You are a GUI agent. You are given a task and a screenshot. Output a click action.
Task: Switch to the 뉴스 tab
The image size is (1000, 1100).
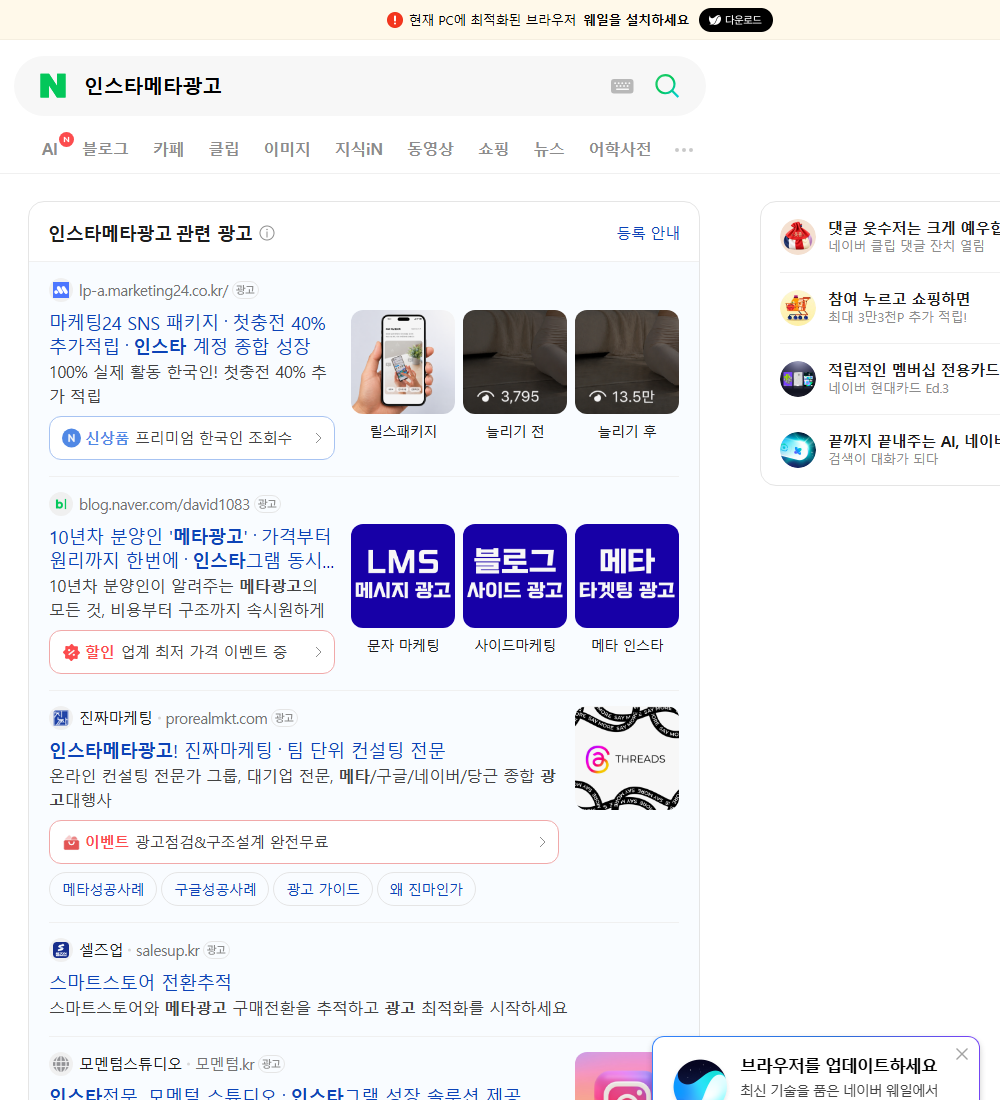click(x=549, y=149)
